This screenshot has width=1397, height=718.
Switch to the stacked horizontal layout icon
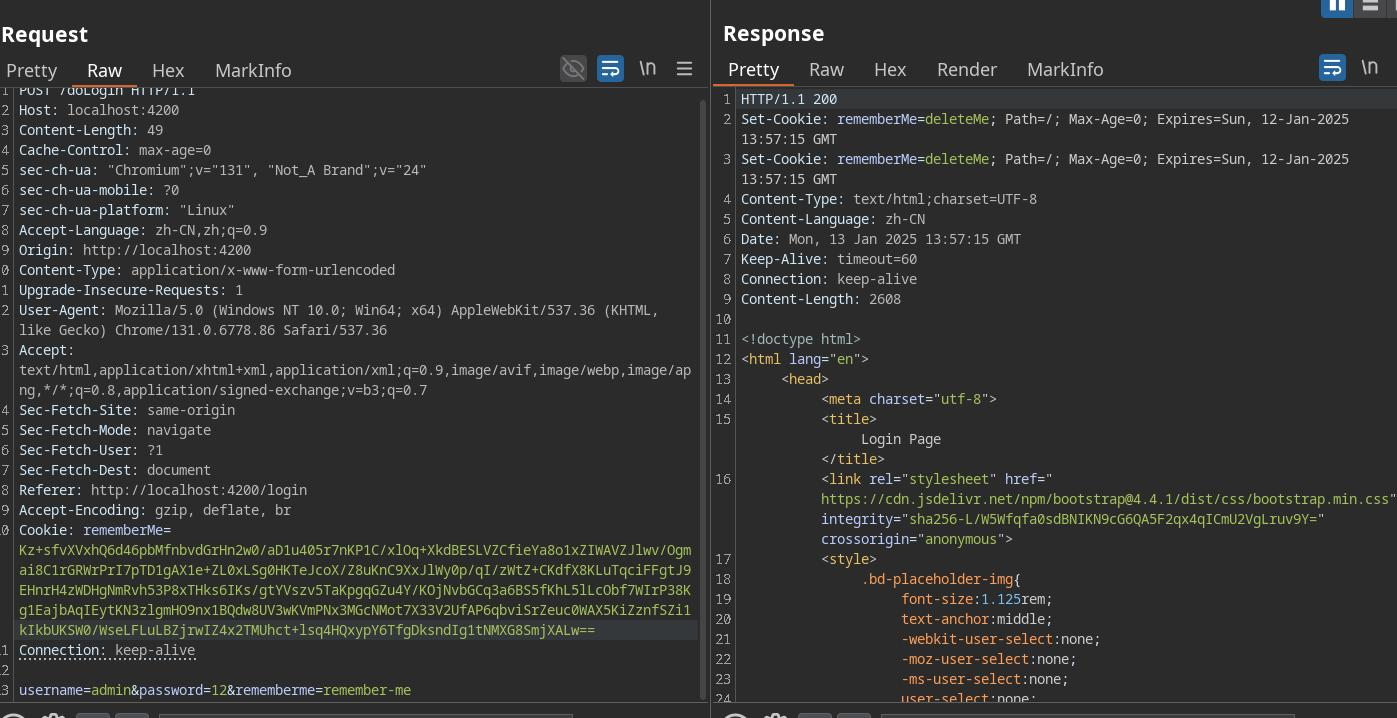click(x=1370, y=6)
